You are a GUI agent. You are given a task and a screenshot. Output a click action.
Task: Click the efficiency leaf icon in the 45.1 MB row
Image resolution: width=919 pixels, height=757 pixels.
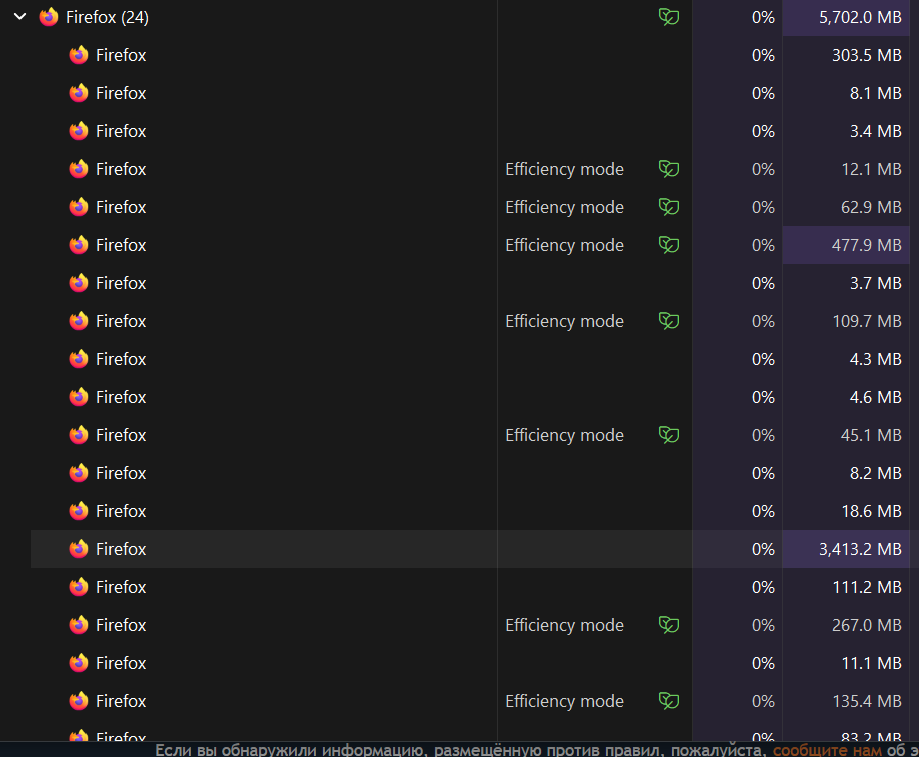point(669,435)
